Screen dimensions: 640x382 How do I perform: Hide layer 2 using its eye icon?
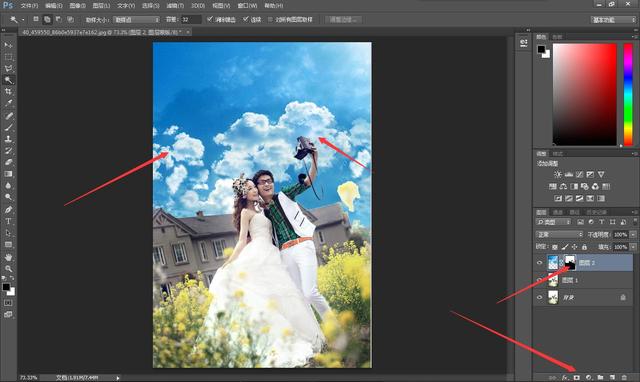pyautogui.click(x=540, y=263)
